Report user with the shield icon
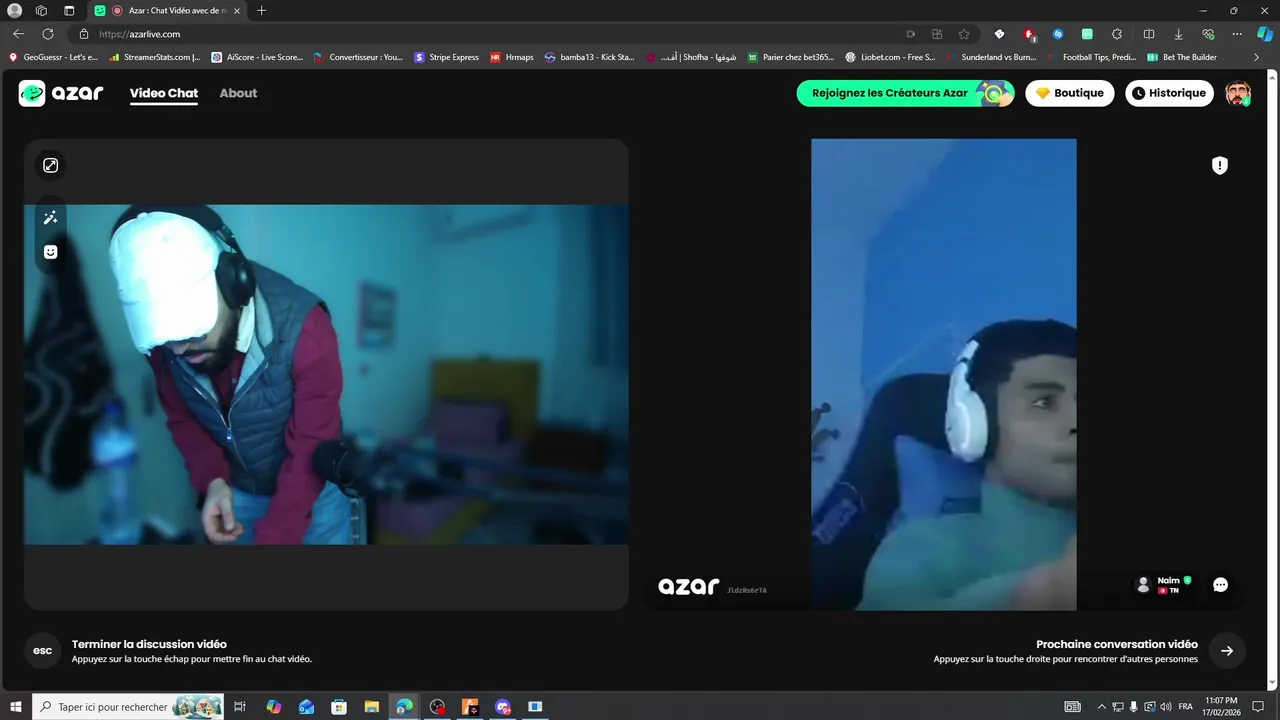The height and width of the screenshot is (720, 1280). pos(1219,166)
